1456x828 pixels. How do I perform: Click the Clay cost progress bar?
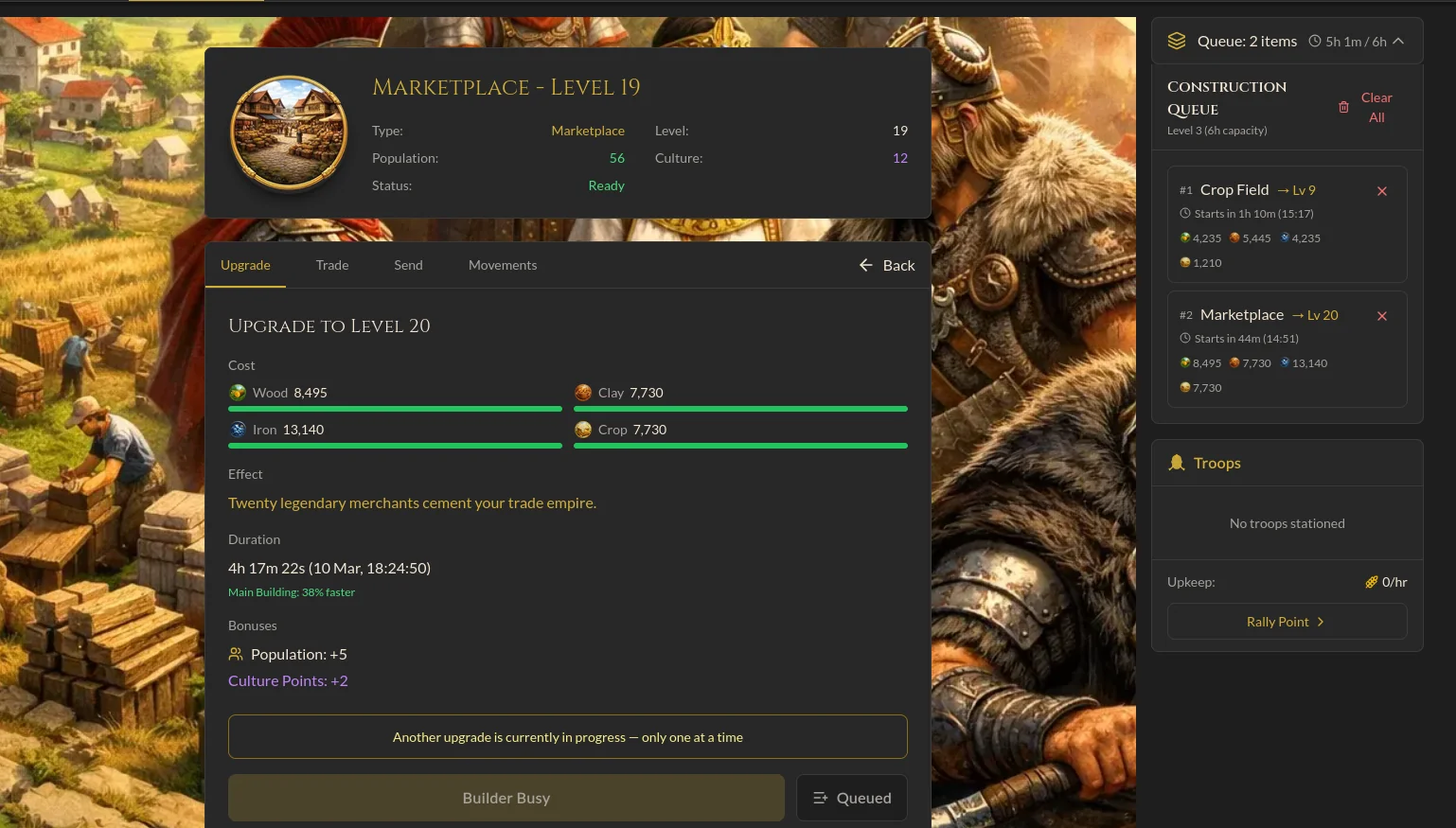740,409
